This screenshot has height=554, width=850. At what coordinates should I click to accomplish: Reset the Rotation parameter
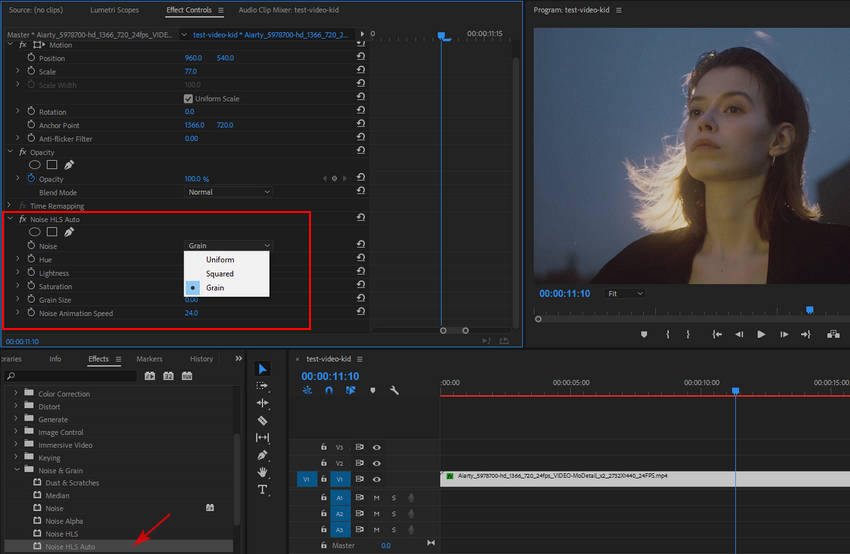click(x=360, y=111)
